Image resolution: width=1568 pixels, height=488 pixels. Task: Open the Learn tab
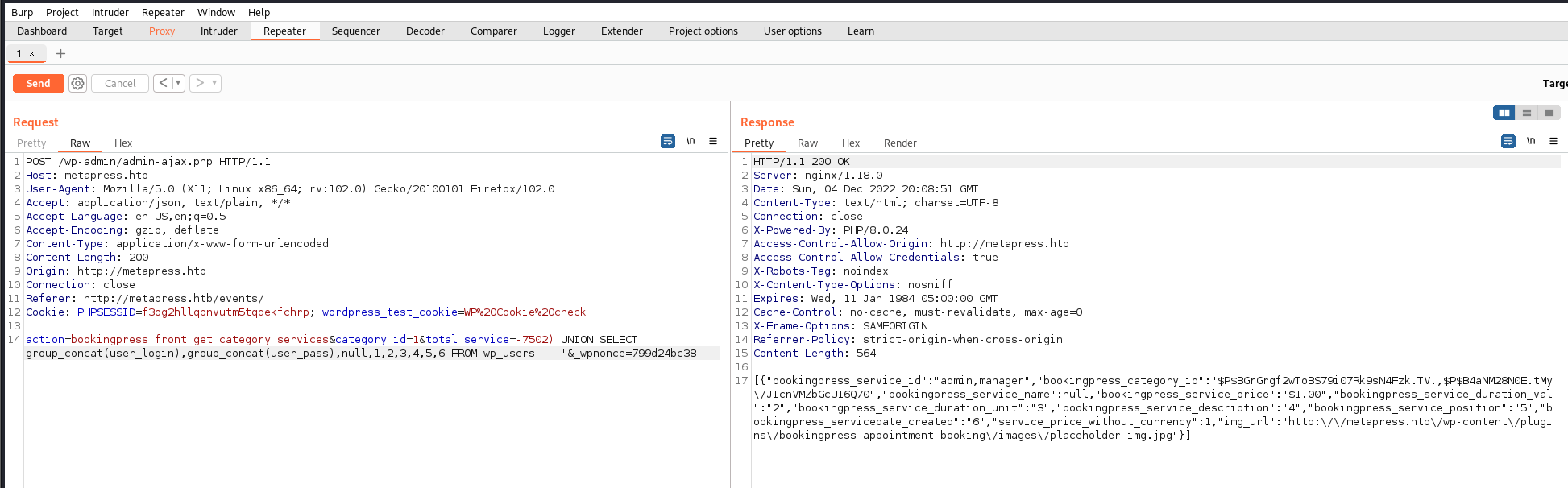click(x=861, y=31)
